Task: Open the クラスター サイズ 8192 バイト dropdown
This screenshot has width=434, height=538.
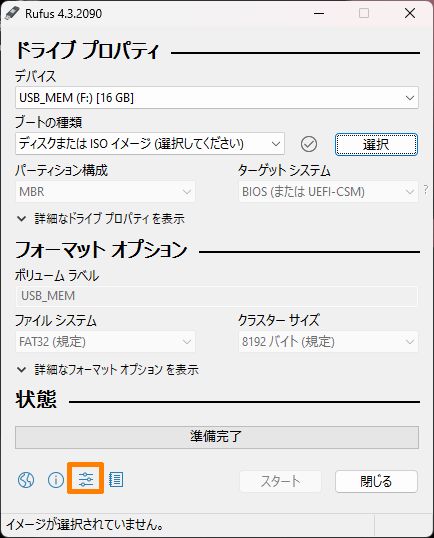Action: point(328,341)
